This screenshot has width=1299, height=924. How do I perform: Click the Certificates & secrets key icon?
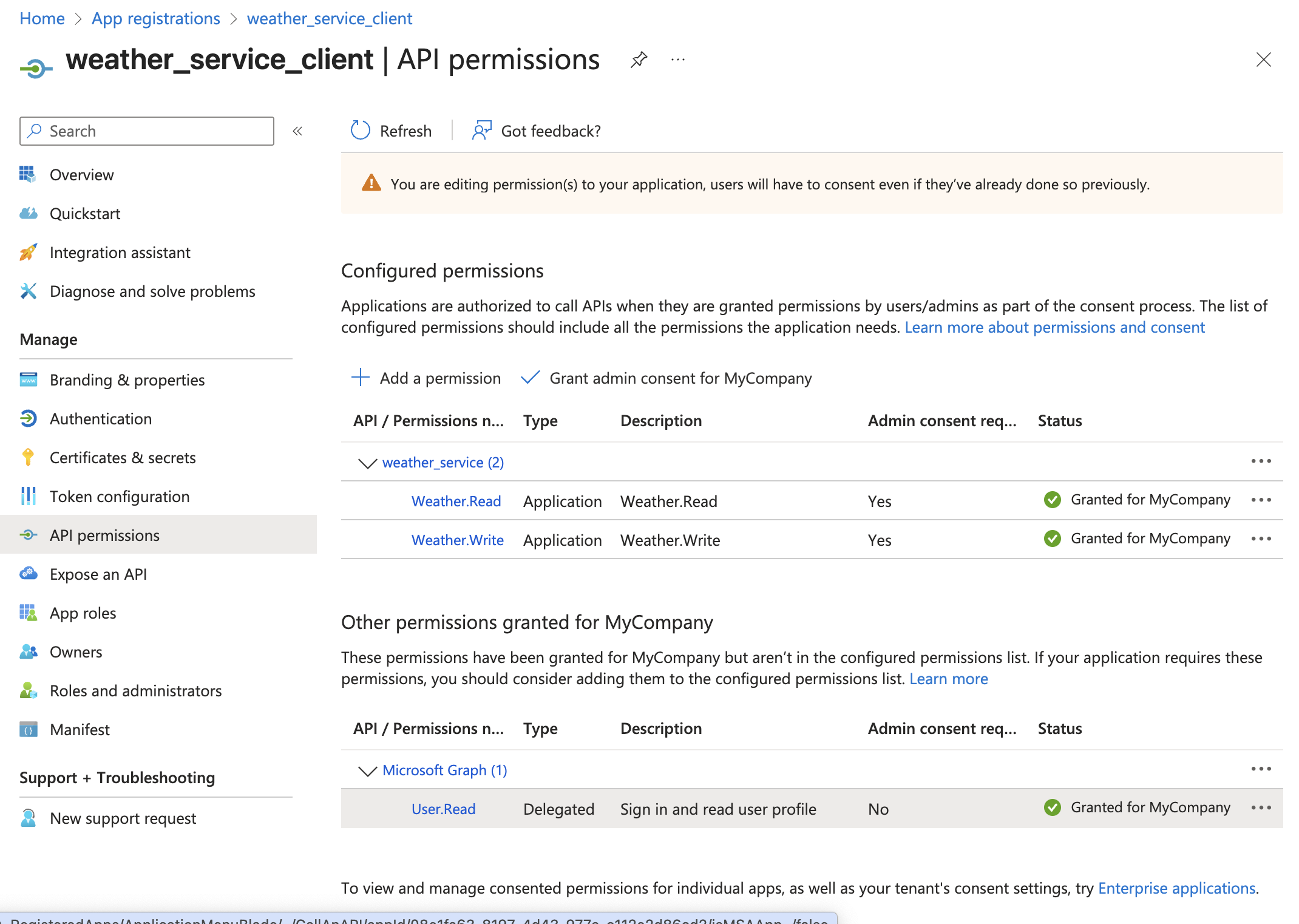click(x=28, y=457)
